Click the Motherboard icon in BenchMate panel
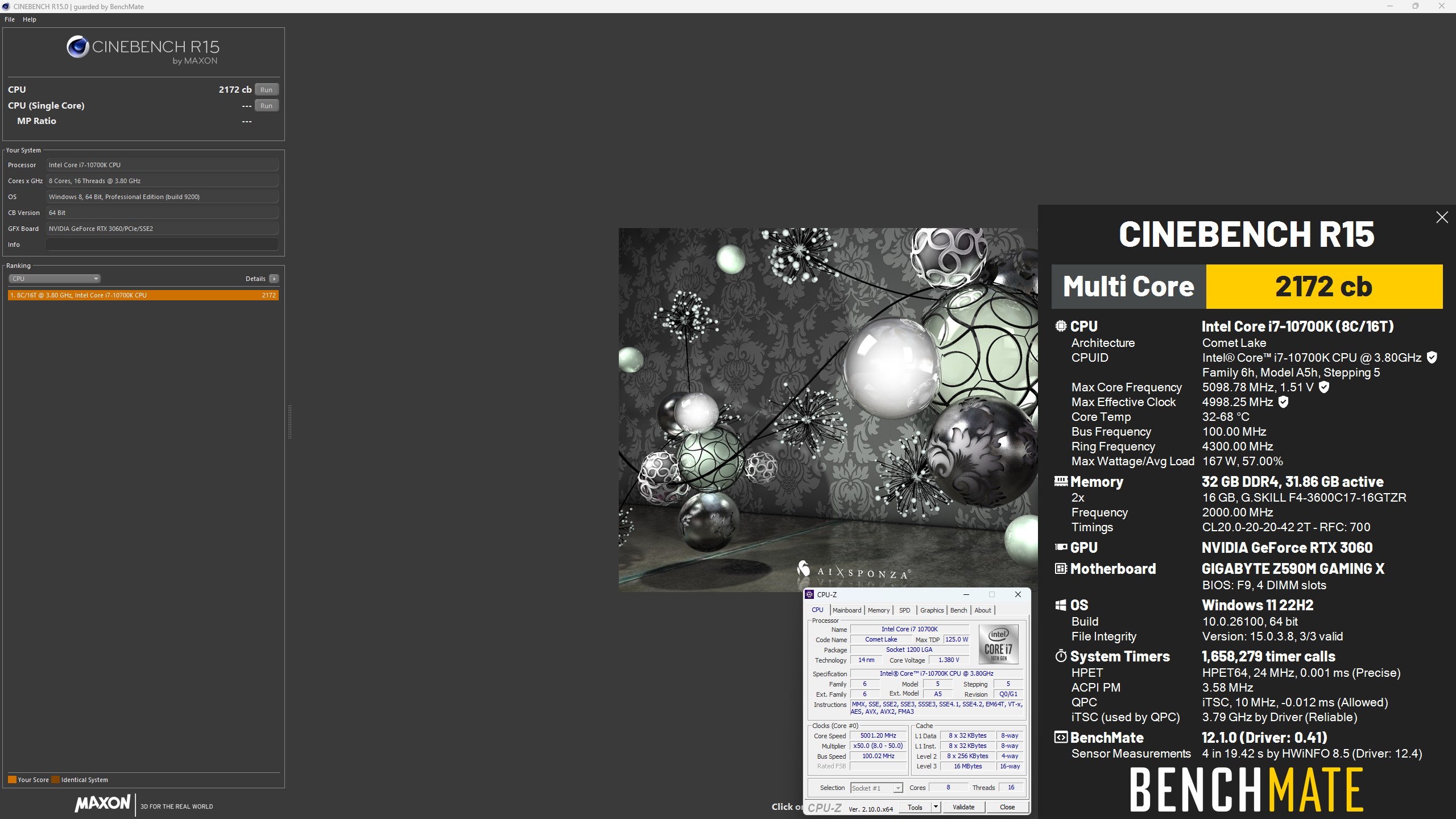This screenshot has width=1456, height=819. point(1061,568)
